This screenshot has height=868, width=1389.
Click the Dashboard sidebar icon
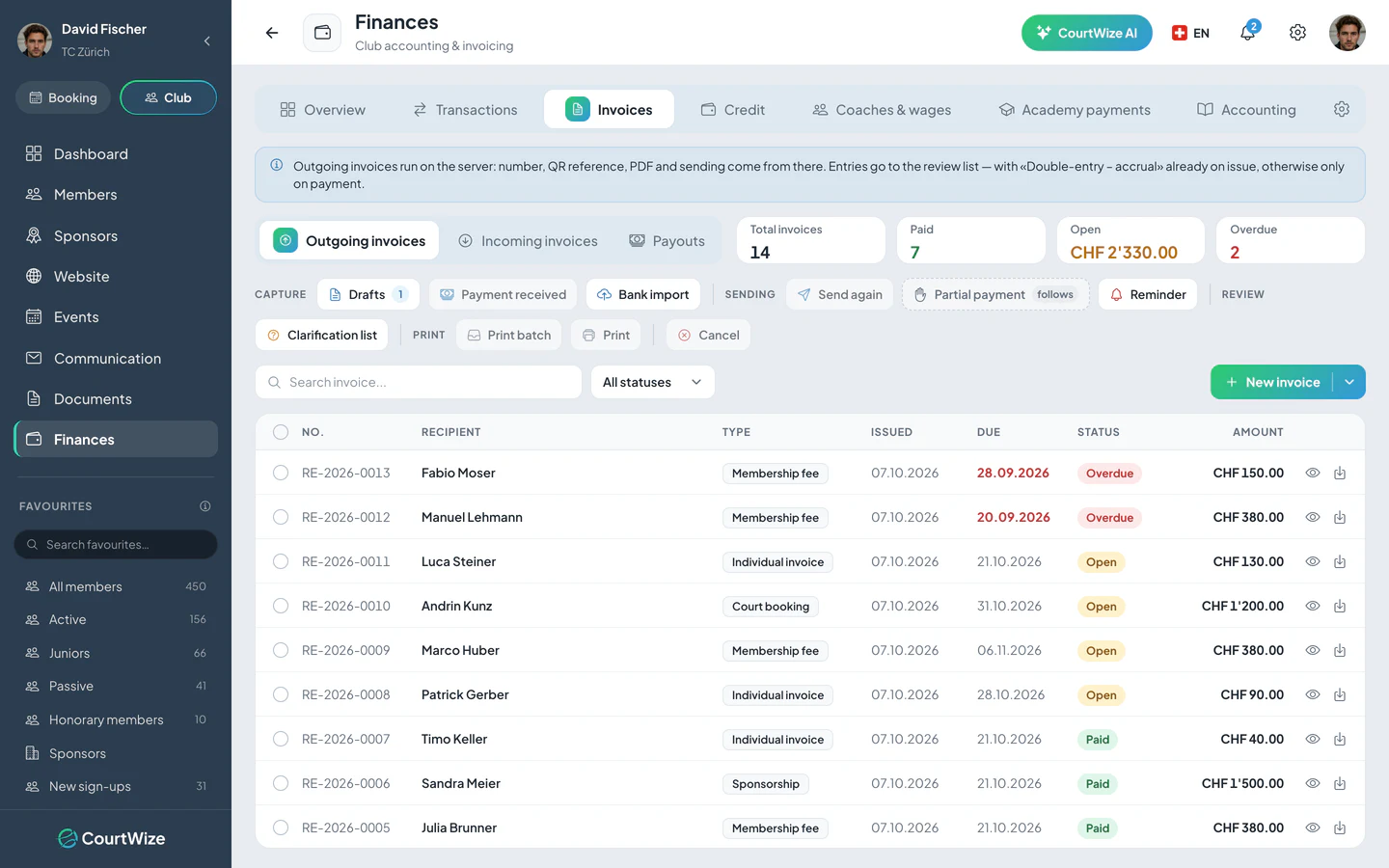(x=34, y=153)
